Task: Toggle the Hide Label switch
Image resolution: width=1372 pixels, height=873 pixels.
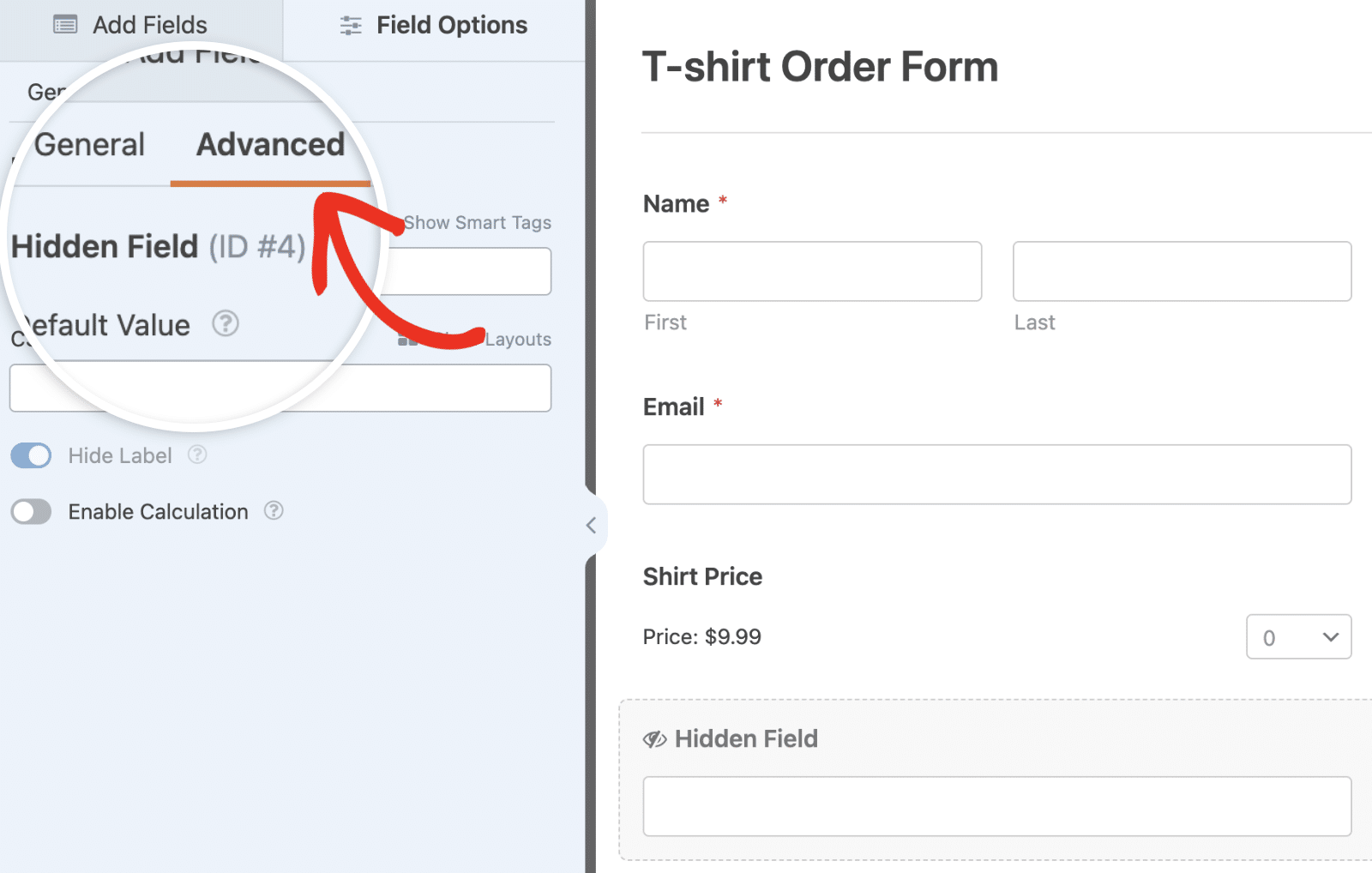Action: pyautogui.click(x=31, y=455)
